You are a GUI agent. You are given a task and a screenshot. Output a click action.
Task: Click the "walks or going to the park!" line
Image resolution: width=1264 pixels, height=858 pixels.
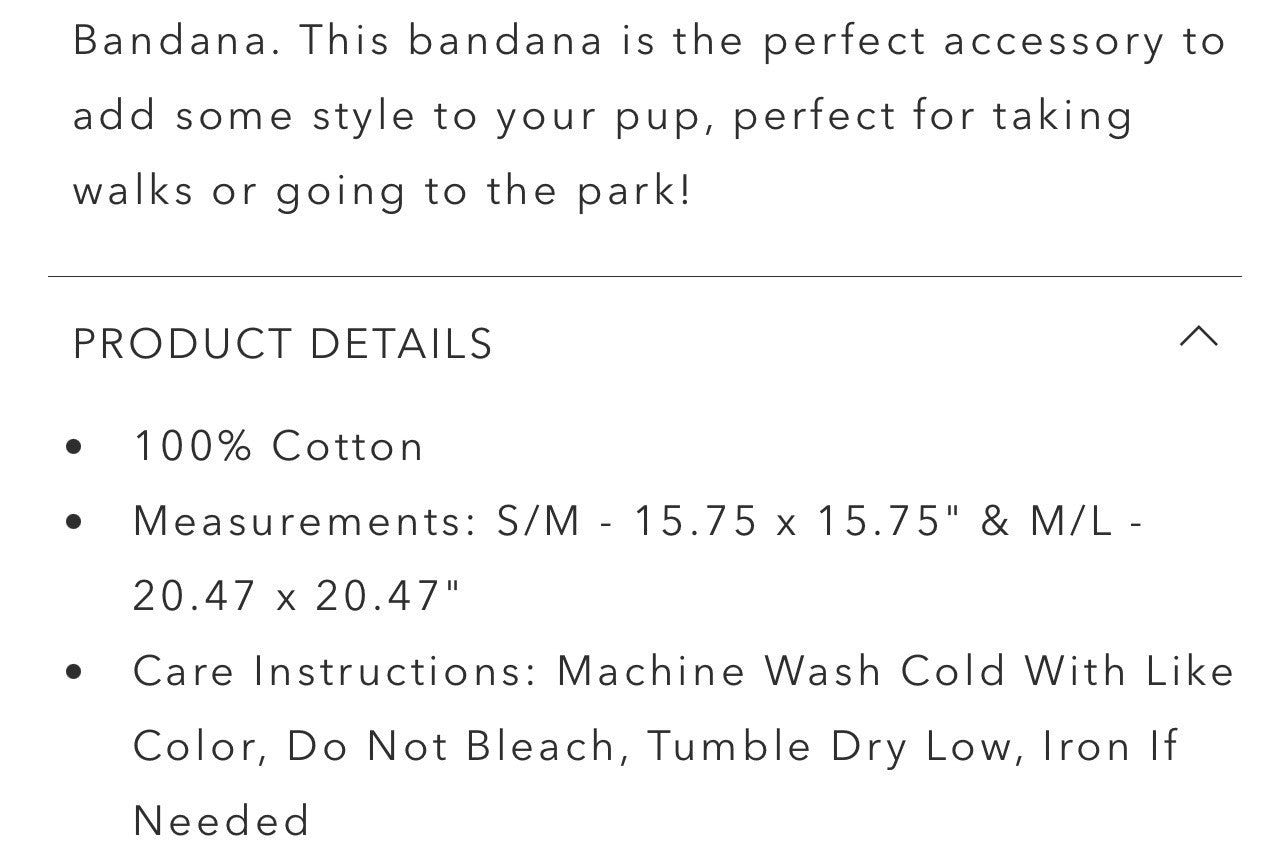tap(382, 191)
